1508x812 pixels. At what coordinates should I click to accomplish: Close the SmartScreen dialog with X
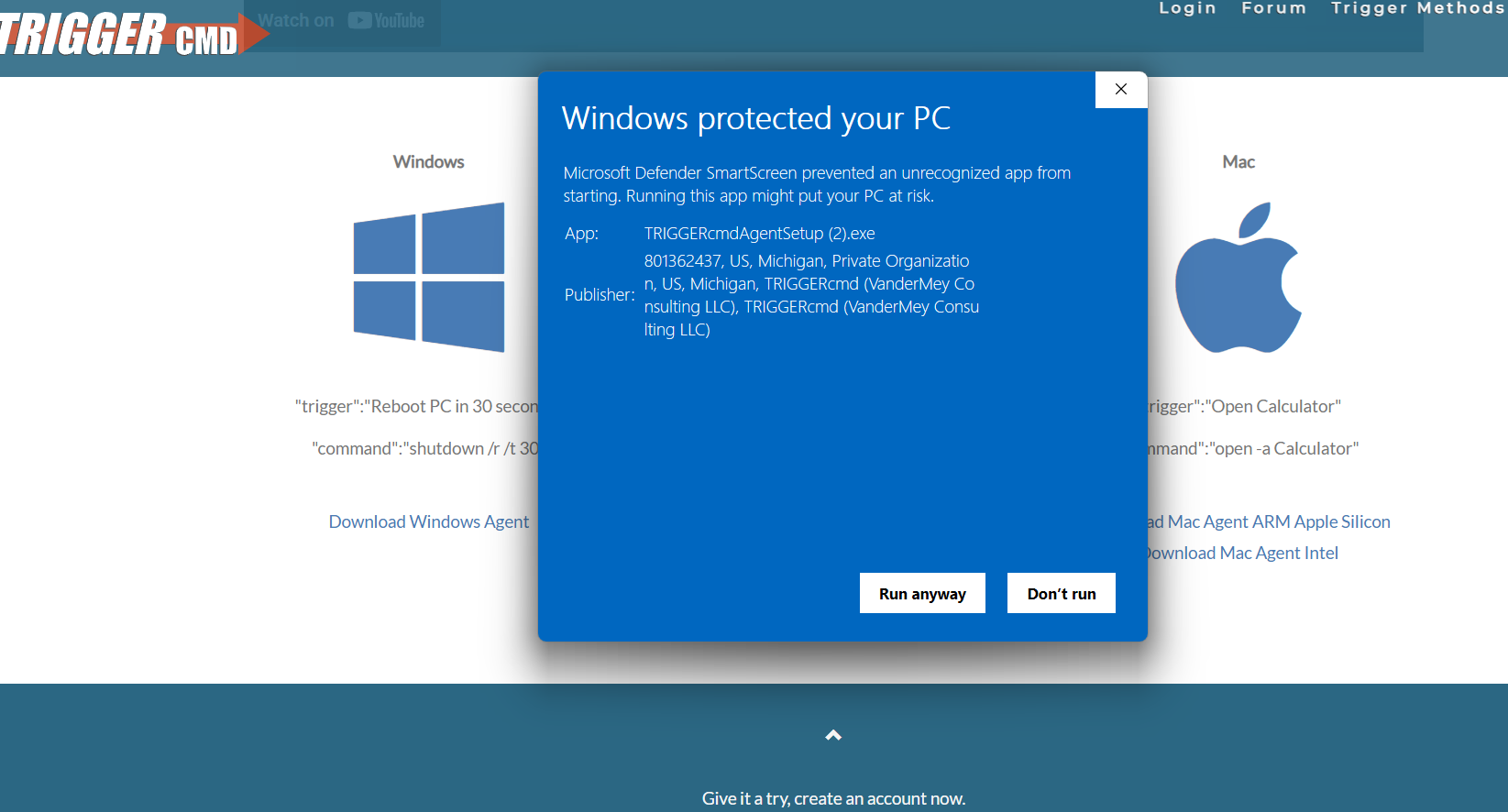[x=1120, y=90]
